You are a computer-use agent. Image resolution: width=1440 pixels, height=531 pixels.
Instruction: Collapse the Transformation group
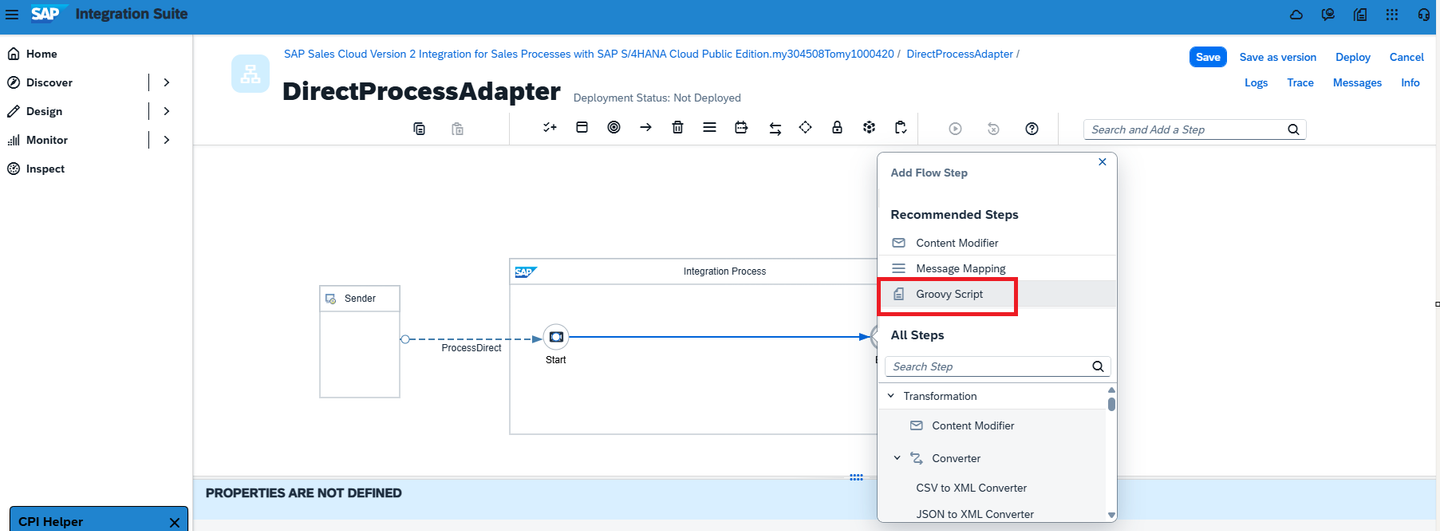pos(891,396)
